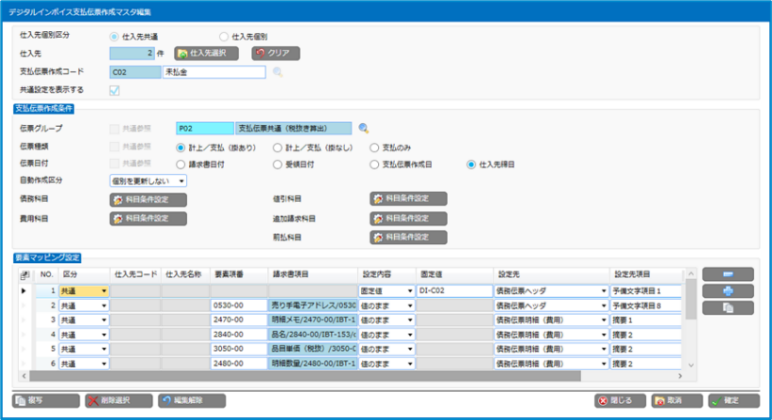Click the grid corner icon beside NO. header
The image size is (772, 420).
[25, 273]
